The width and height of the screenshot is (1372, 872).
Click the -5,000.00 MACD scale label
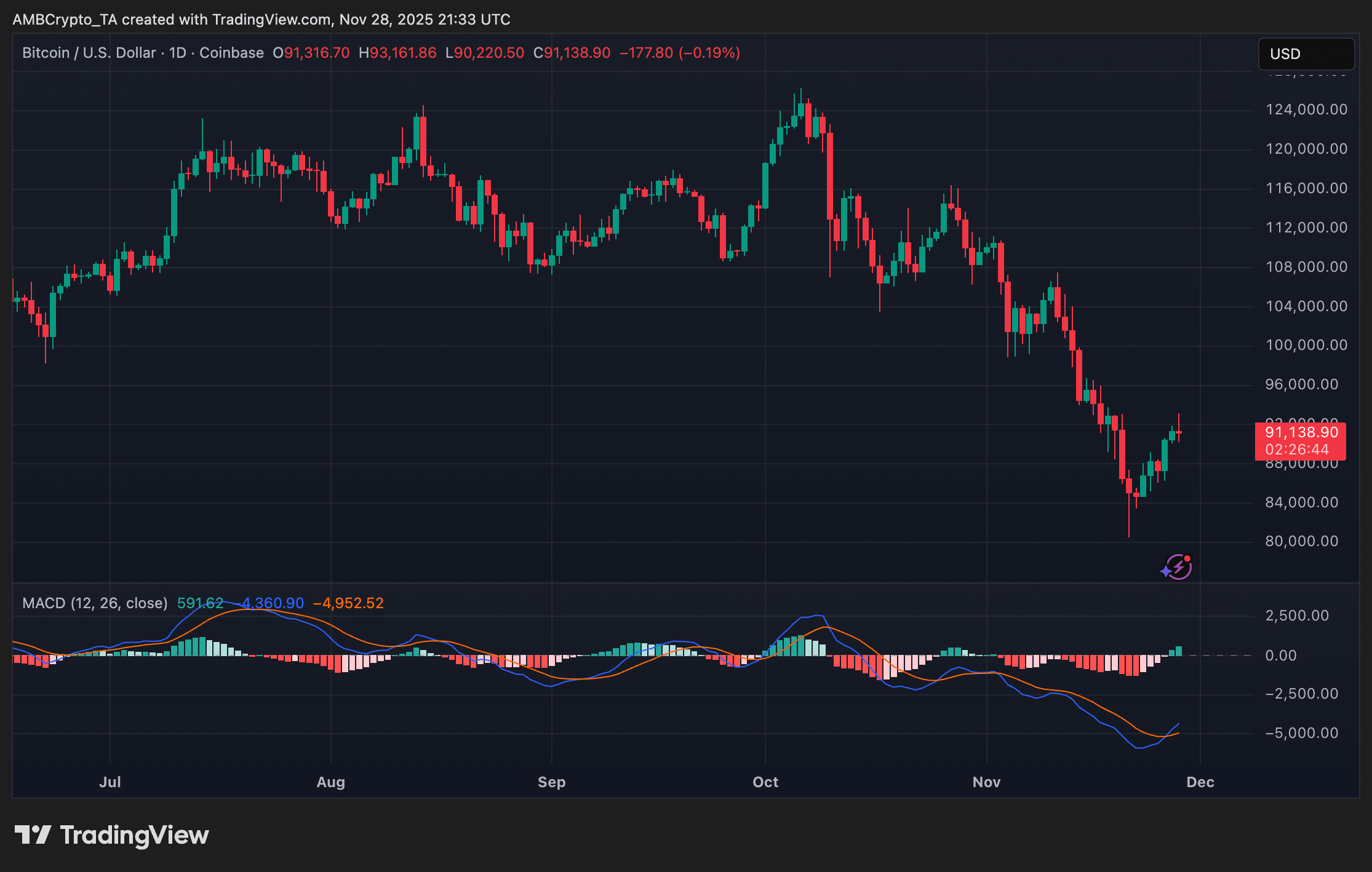coord(1301,733)
